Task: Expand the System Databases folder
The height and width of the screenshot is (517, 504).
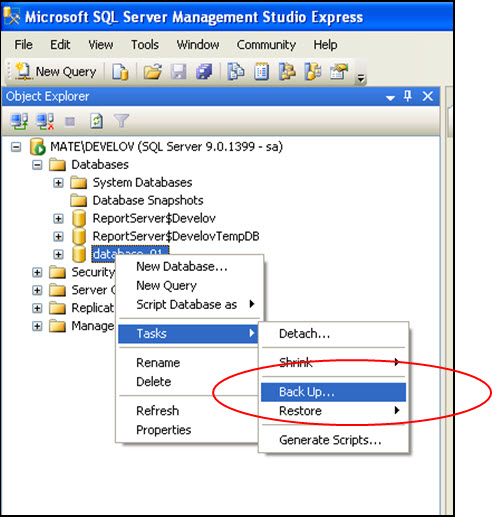Action: [x=58, y=183]
